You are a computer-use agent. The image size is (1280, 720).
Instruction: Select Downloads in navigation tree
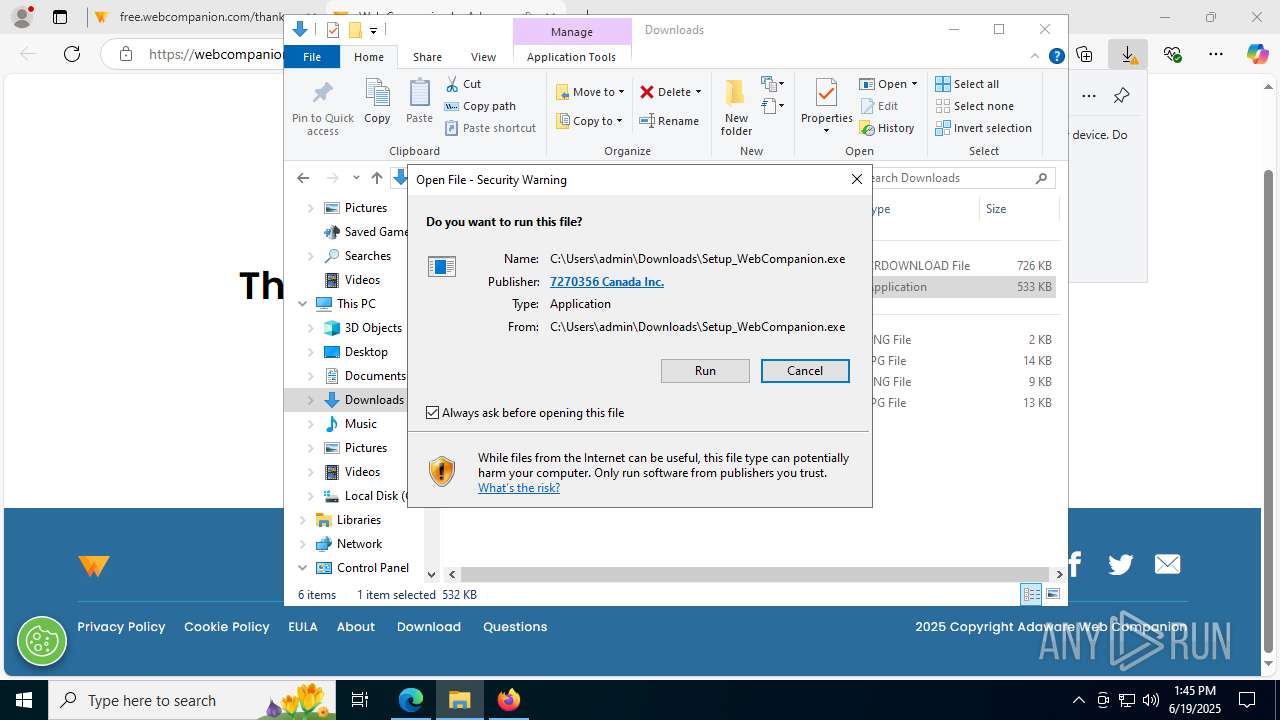374,400
